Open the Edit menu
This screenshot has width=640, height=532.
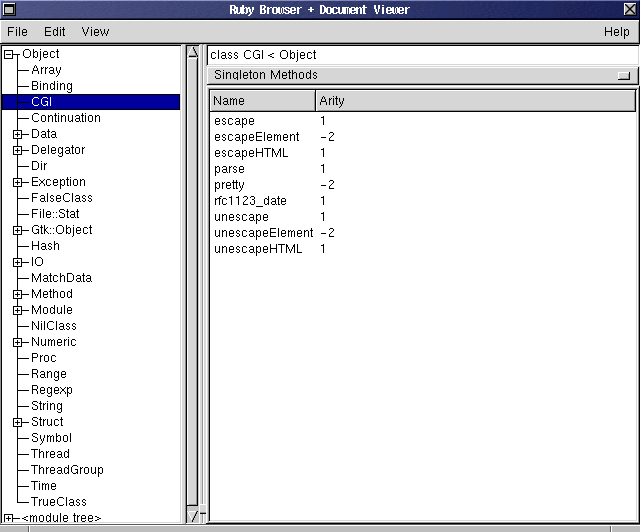click(55, 32)
